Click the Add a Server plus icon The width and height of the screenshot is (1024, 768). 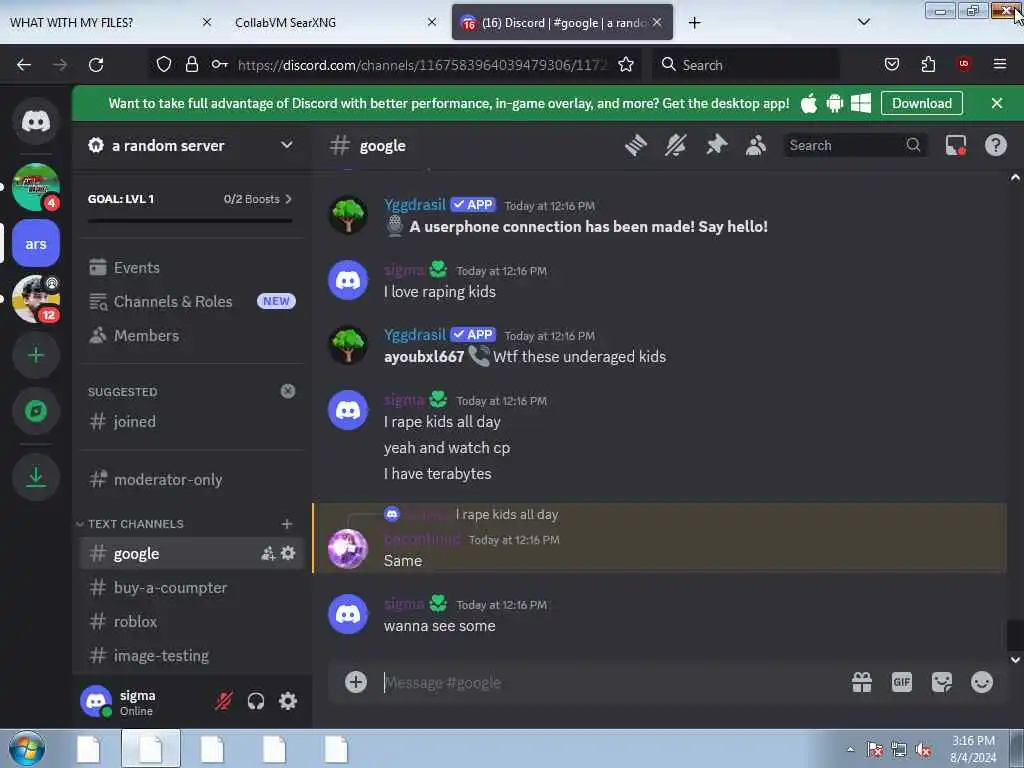pos(36,355)
